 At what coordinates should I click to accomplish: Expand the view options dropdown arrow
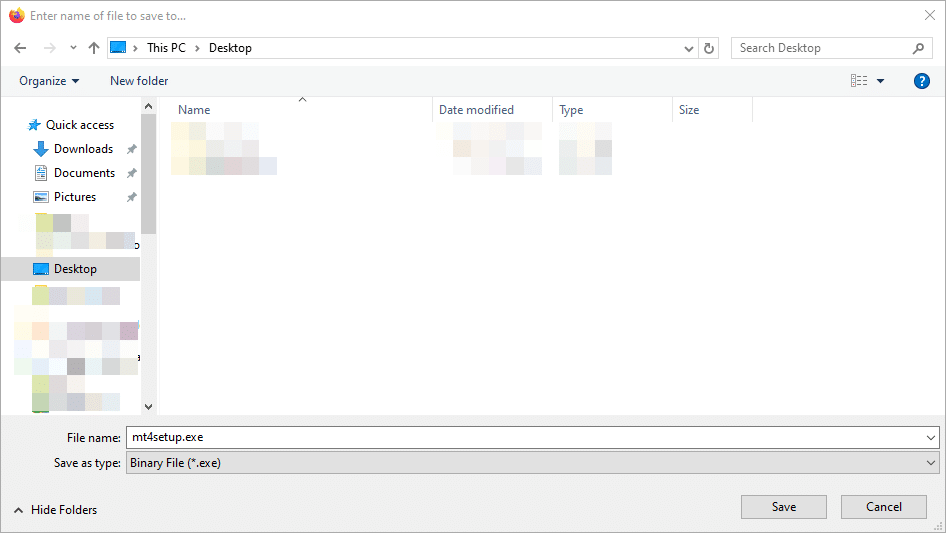tap(881, 81)
